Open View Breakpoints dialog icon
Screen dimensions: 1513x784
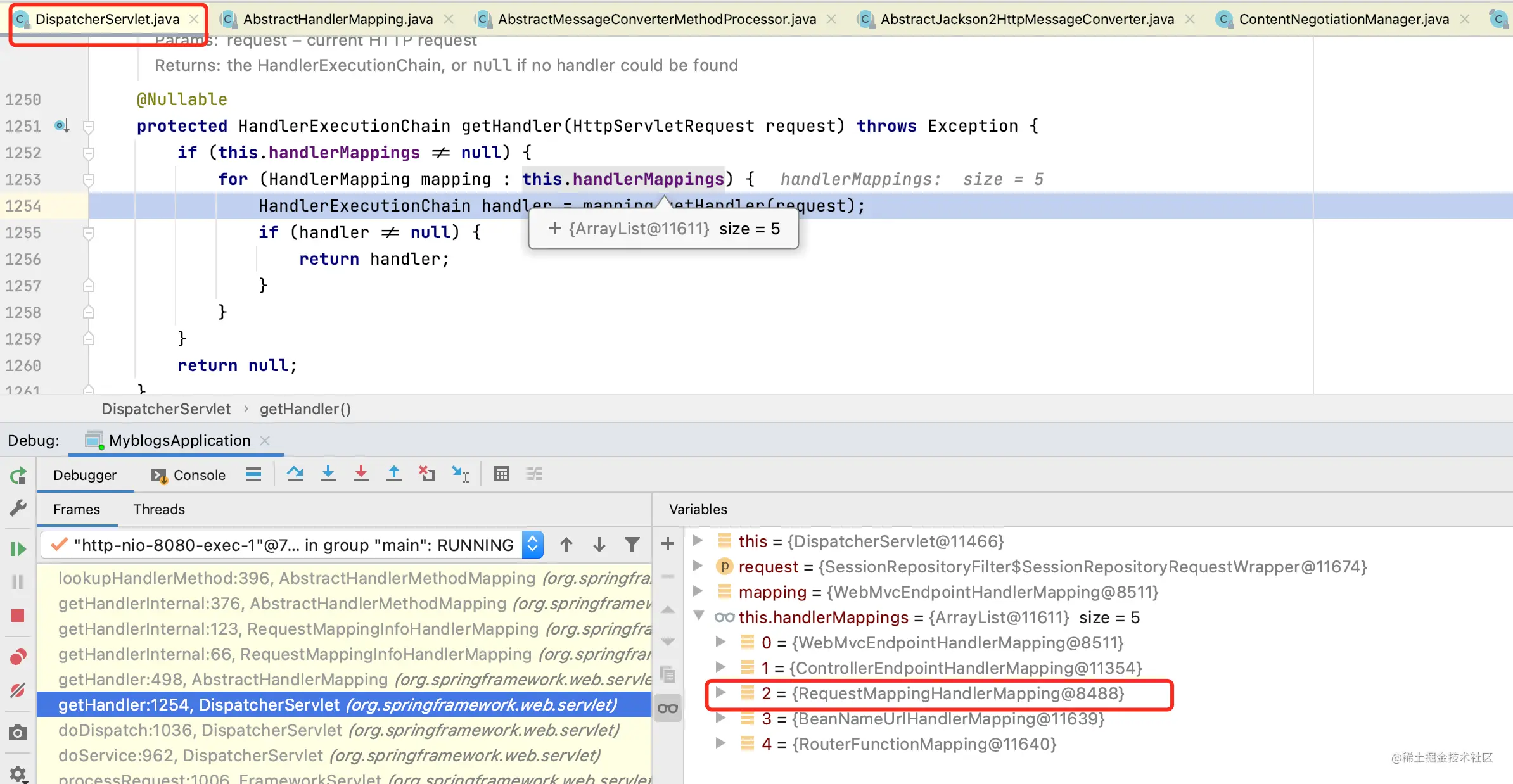coord(18,657)
